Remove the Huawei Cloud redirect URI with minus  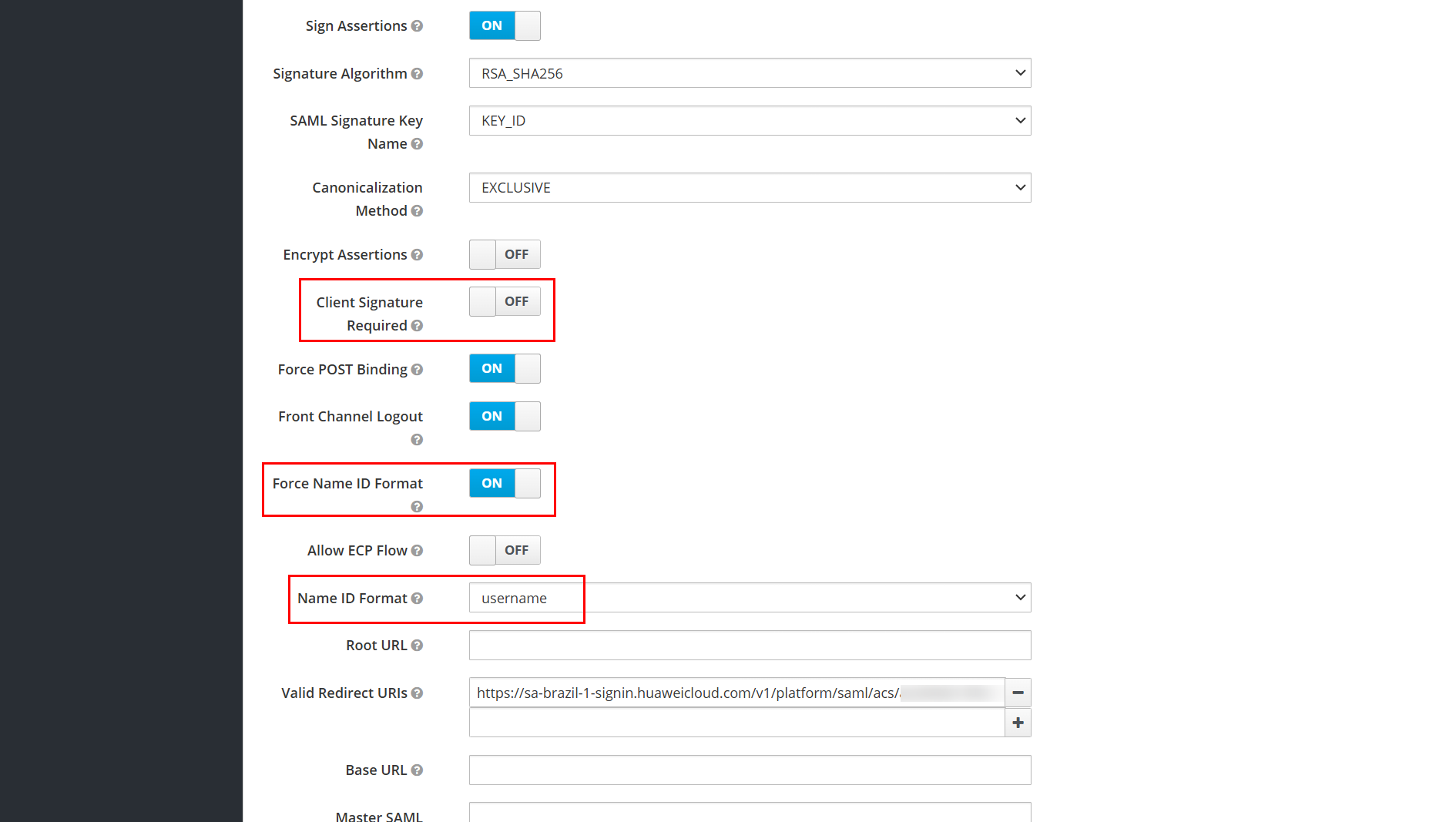pos(1018,693)
